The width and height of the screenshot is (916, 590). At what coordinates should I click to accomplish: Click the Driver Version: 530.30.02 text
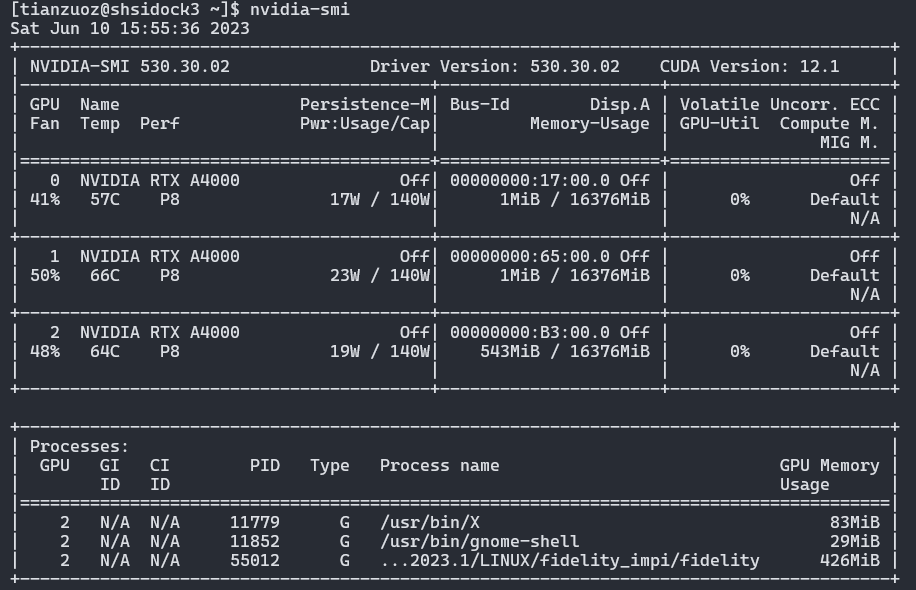click(x=494, y=67)
